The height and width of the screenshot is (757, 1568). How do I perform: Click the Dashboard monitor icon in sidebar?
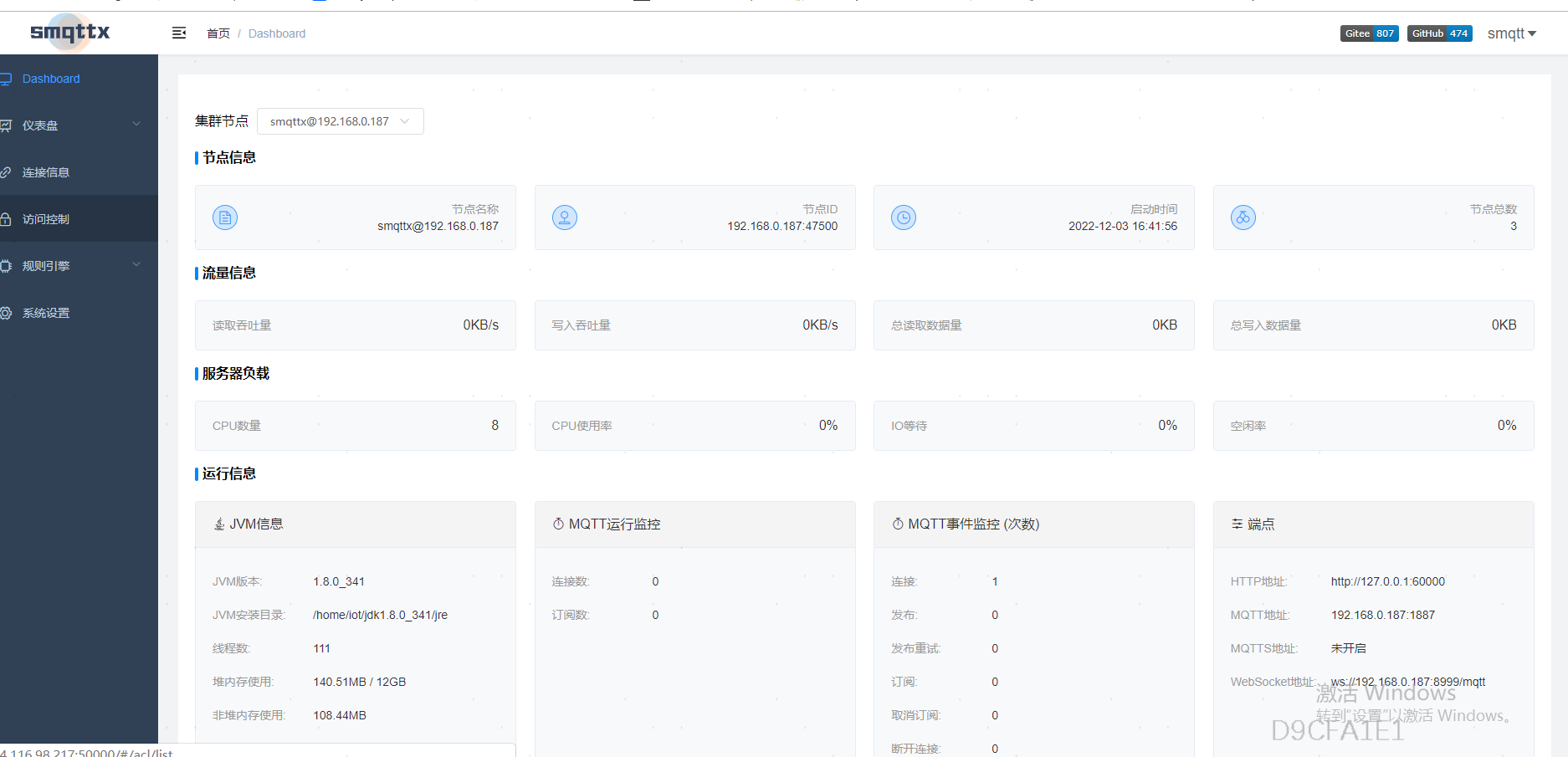[6, 79]
